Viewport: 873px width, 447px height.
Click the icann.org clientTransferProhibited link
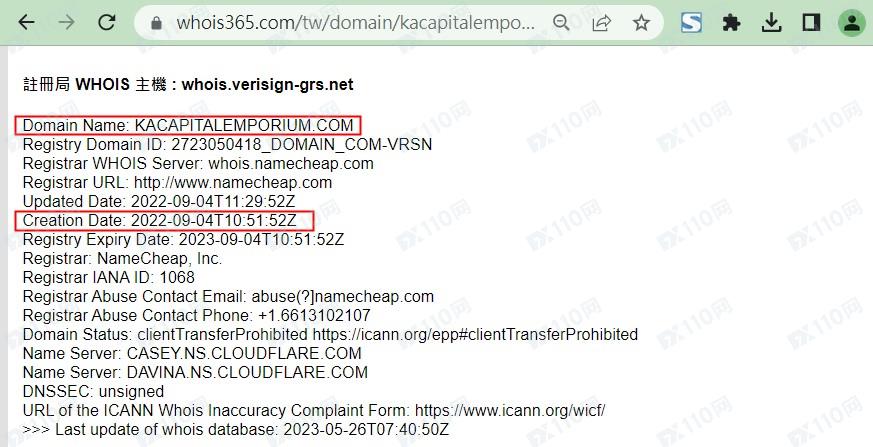click(475, 335)
